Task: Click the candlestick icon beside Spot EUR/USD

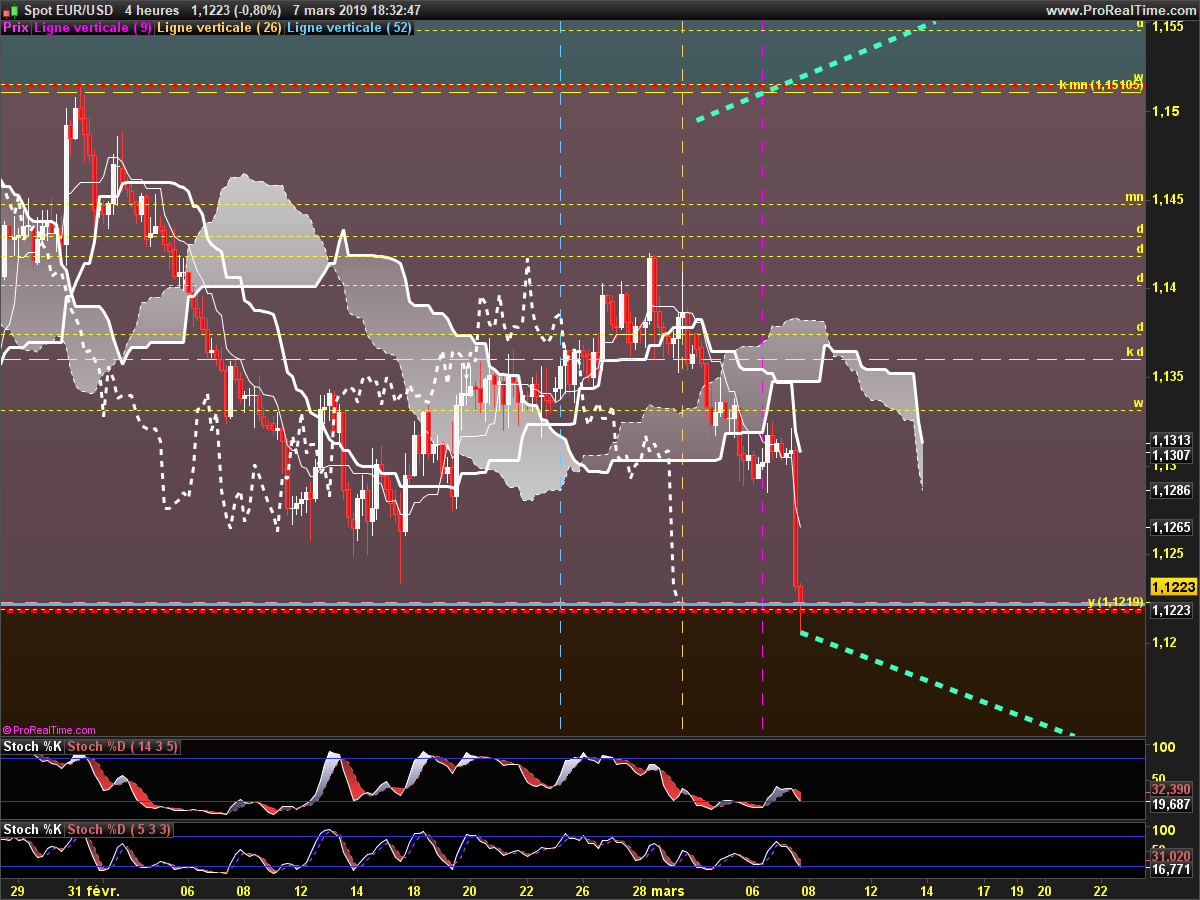Action: 9,10
